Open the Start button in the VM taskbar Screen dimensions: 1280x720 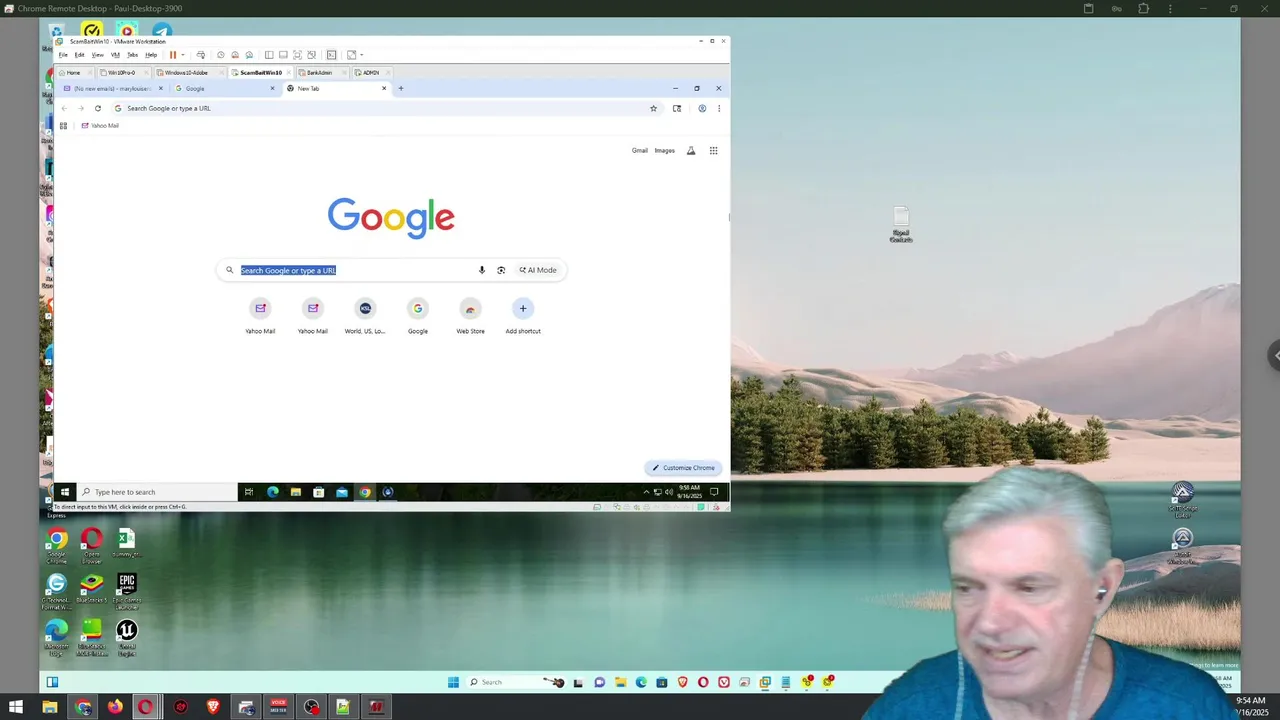pyautogui.click(x=65, y=492)
